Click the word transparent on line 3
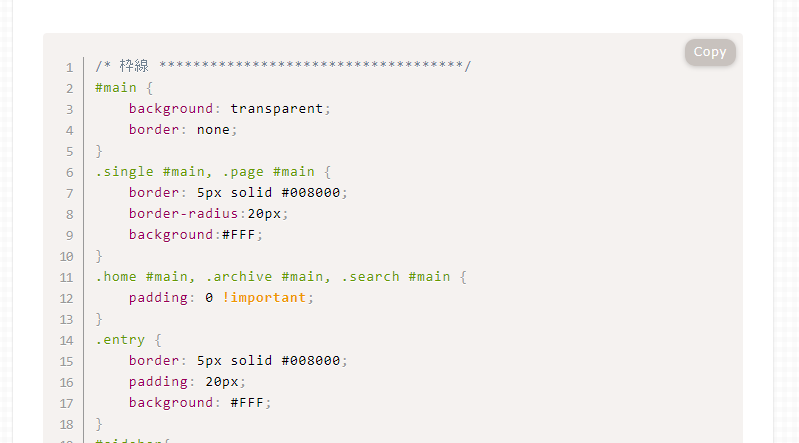 [x=276, y=109]
